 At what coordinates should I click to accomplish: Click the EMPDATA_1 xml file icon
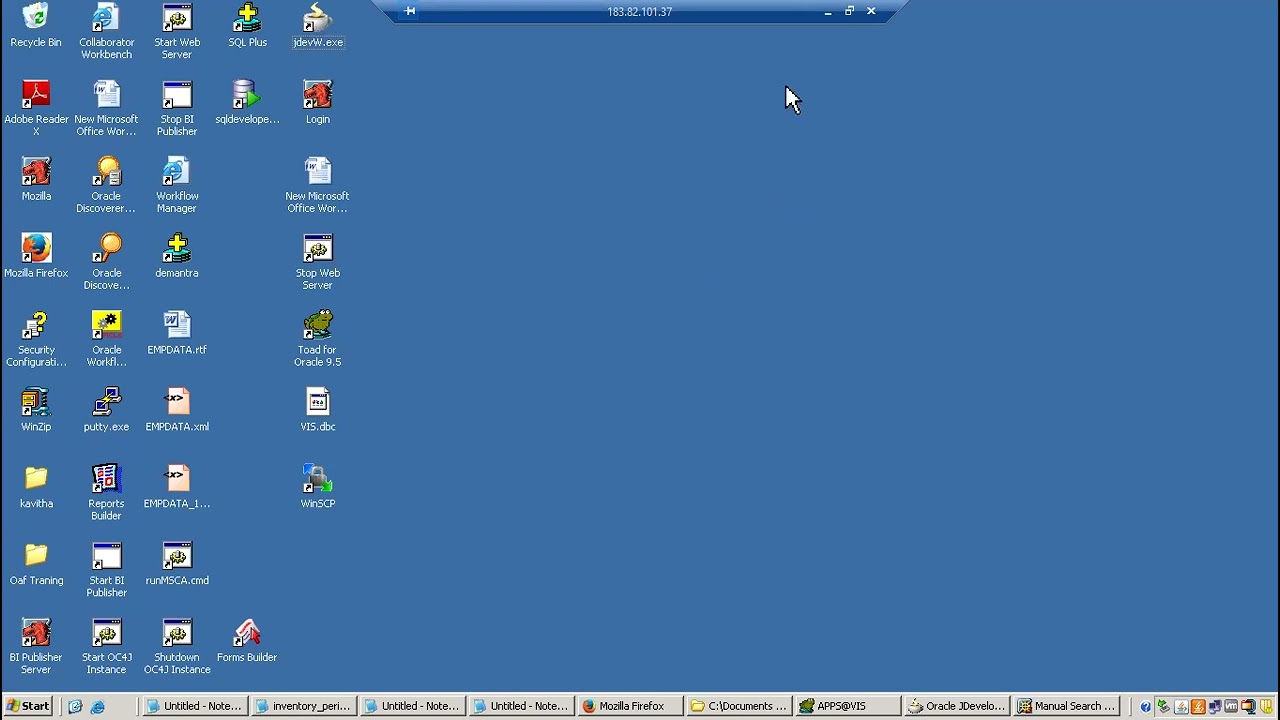tap(177, 488)
